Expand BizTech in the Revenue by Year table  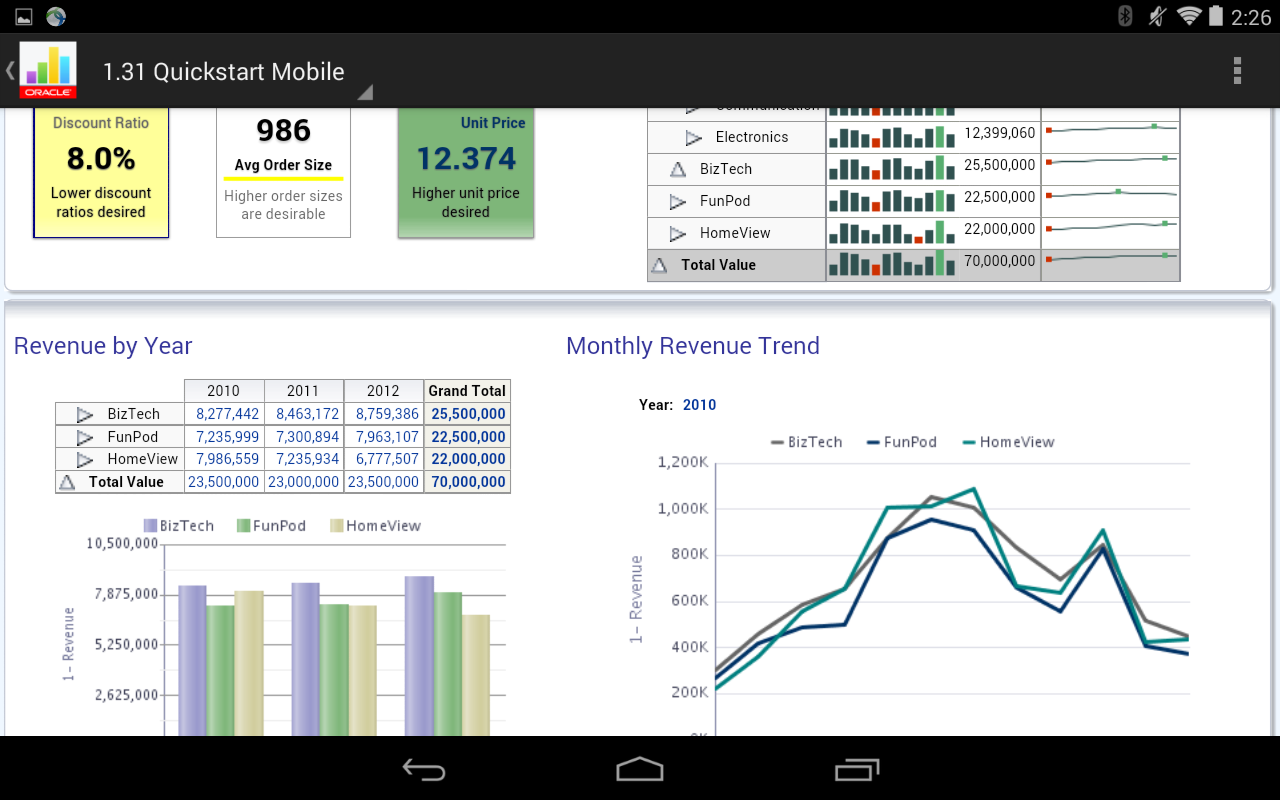(x=85, y=414)
